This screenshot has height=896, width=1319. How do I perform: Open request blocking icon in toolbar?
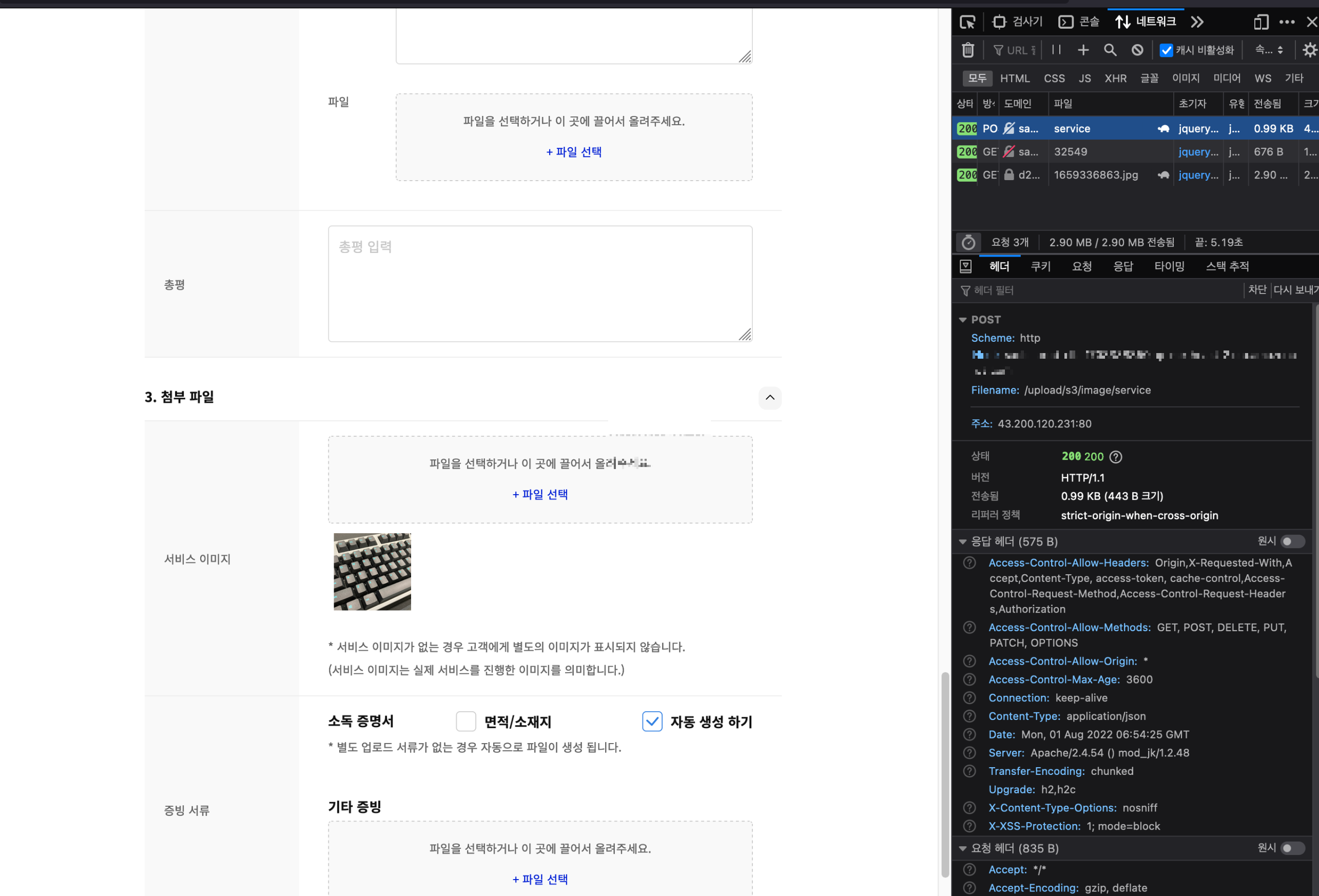pyautogui.click(x=1137, y=50)
